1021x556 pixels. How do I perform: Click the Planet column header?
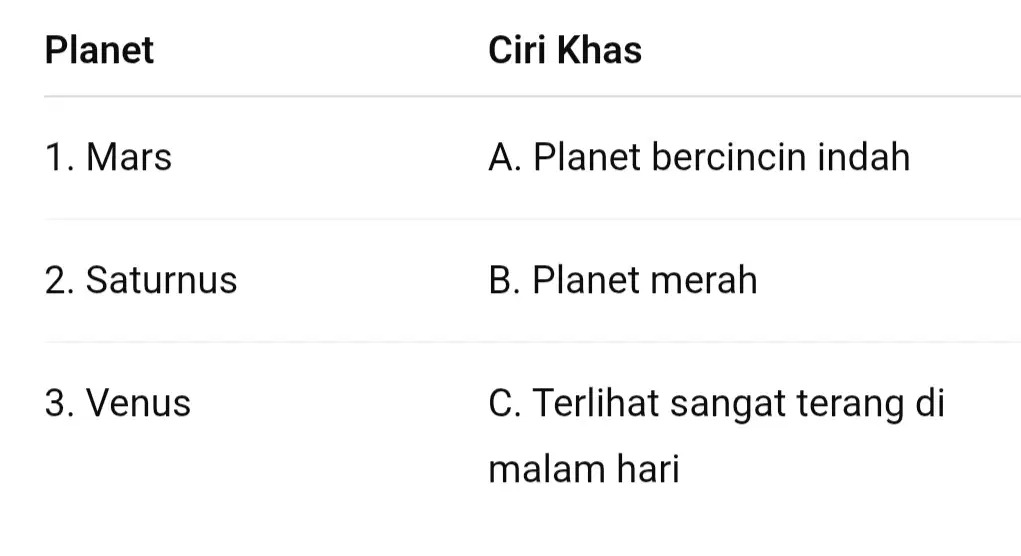click(x=99, y=50)
